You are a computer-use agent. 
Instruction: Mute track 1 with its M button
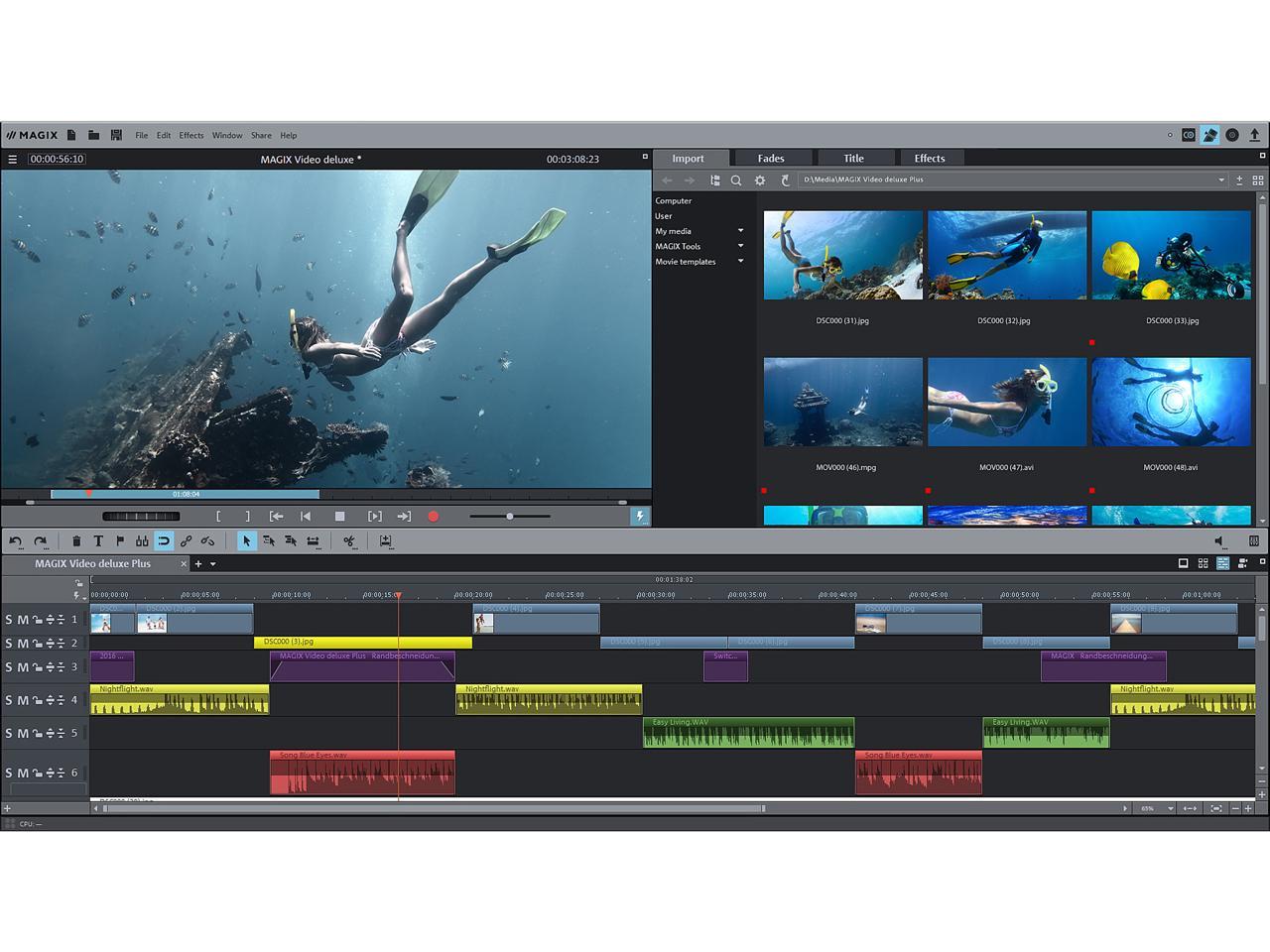click(23, 620)
